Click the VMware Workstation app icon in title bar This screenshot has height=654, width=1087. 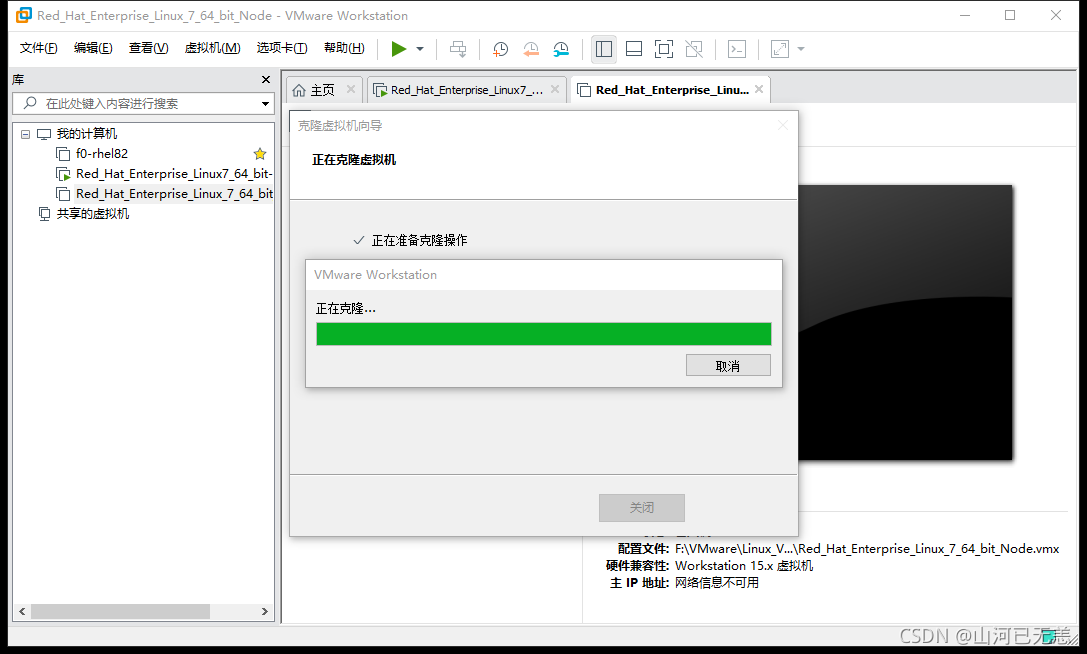point(24,15)
